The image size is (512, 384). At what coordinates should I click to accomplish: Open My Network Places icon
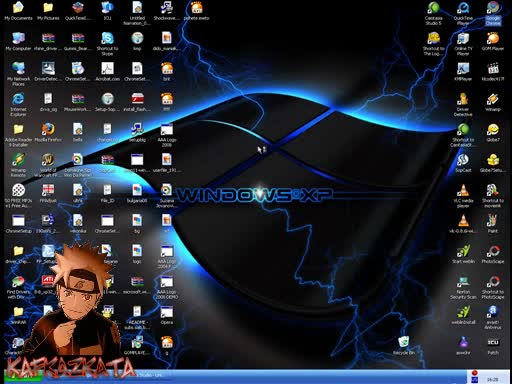coord(18,74)
